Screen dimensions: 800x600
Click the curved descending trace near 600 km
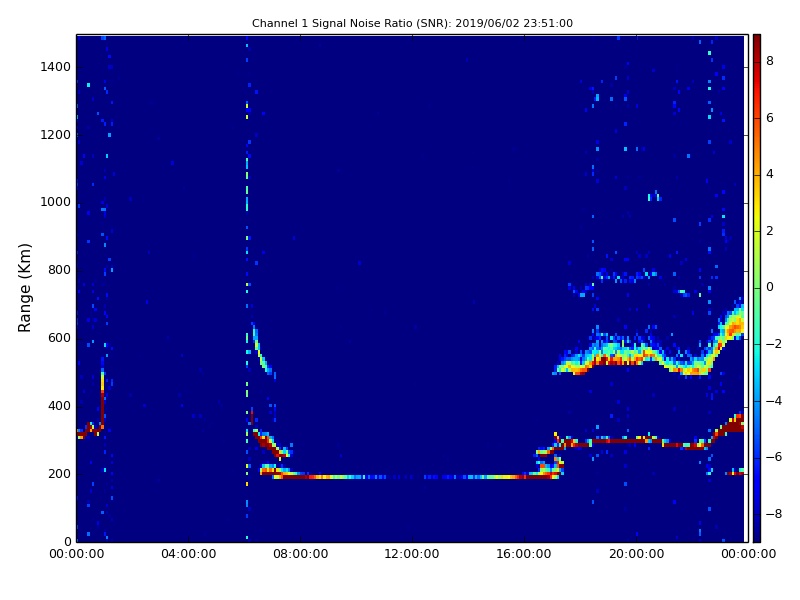pyautogui.click(x=259, y=350)
